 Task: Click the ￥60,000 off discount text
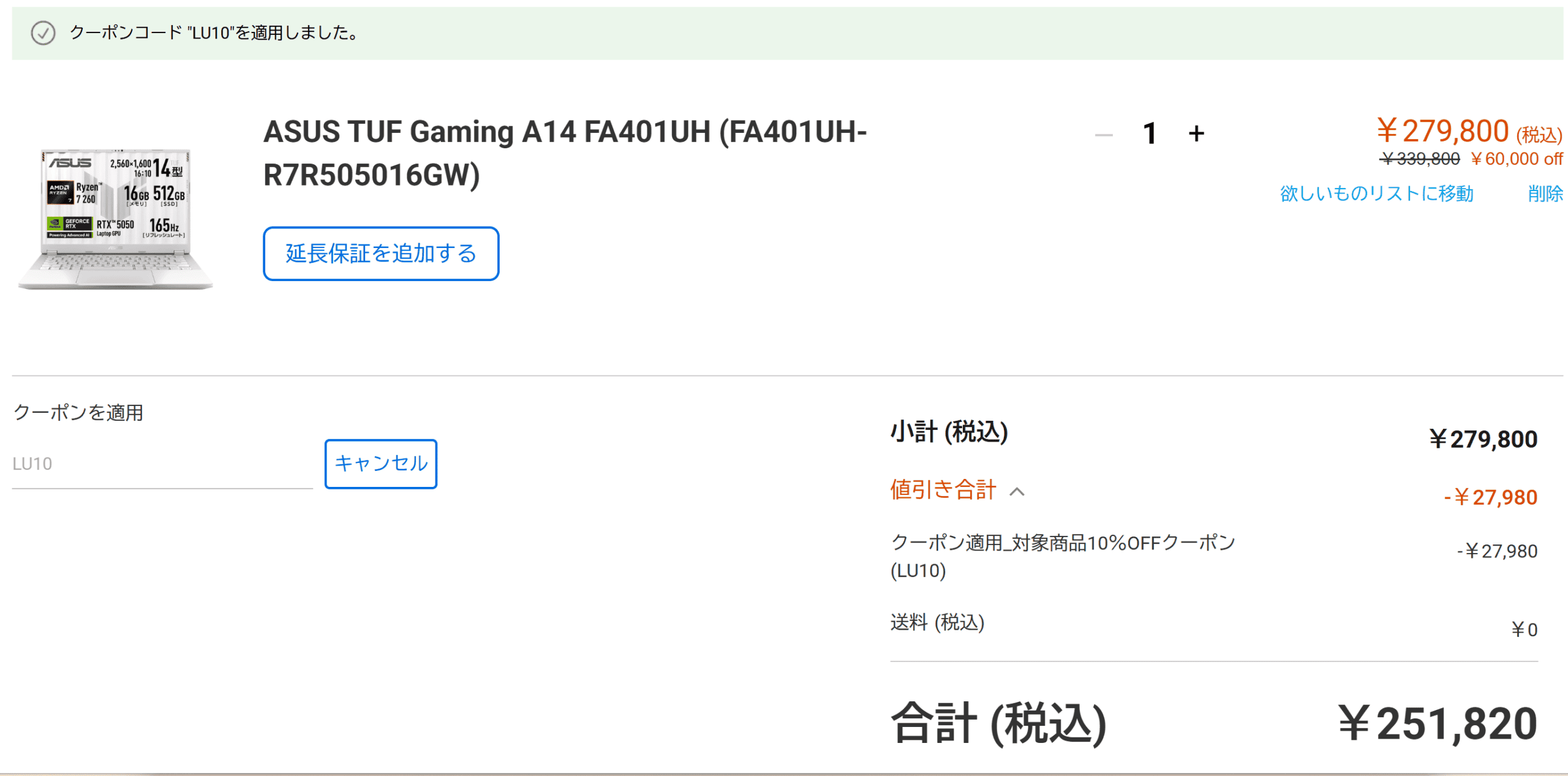1517,159
